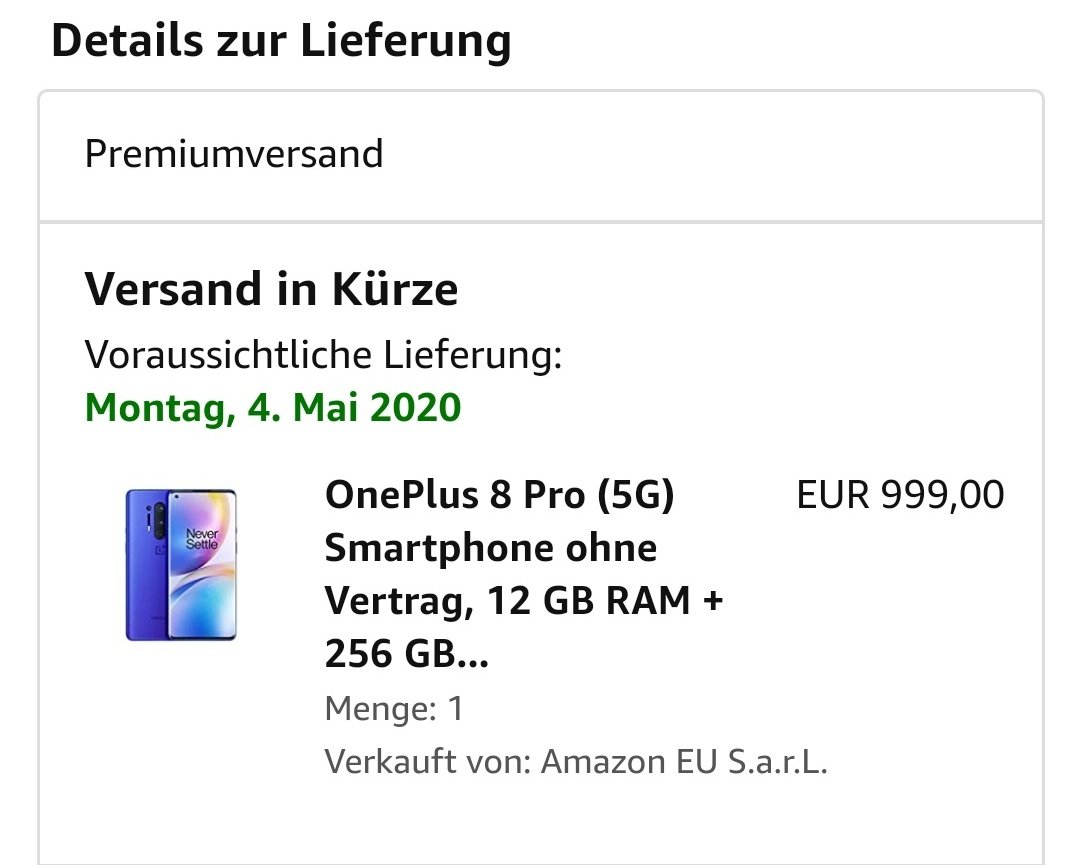
Task: Click the truncated '256 GB...' title text
Action: tap(406, 654)
